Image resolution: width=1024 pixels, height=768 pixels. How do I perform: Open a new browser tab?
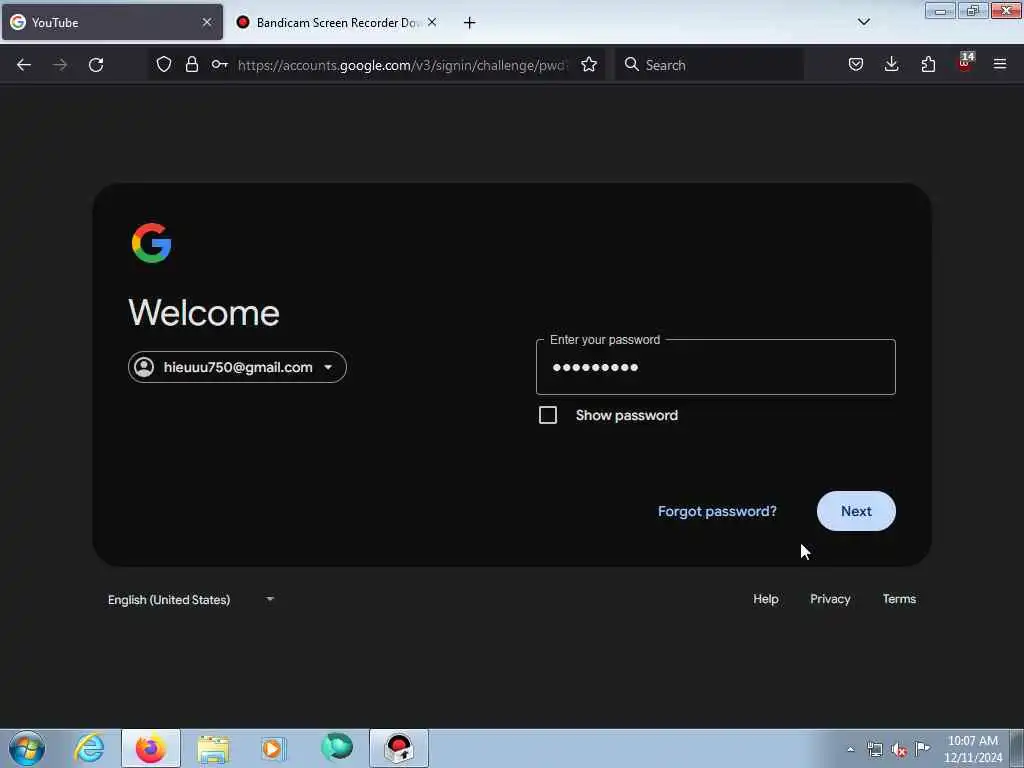pos(470,23)
